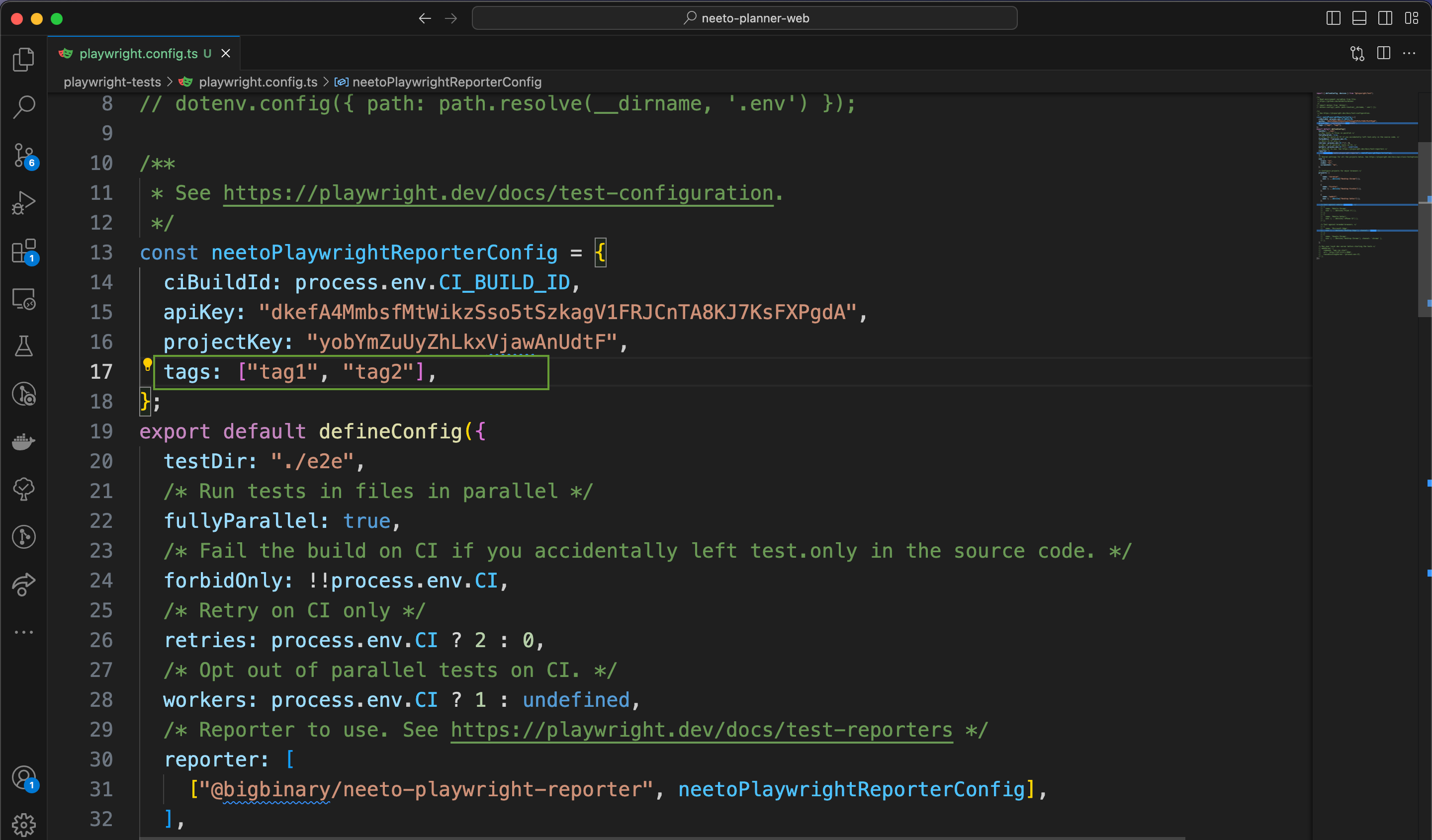Click the playwright-tests breadcrumb folder
Image resolution: width=1432 pixels, height=840 pixels.
click(x=112, y=82)
